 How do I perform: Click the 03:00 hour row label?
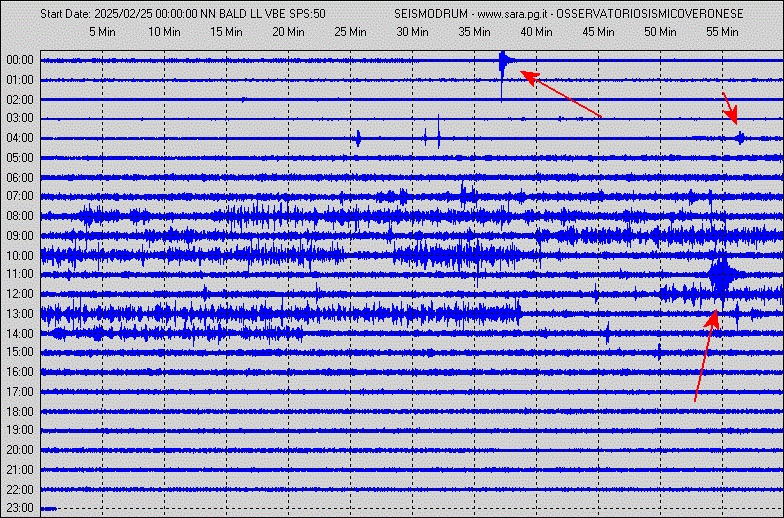pyautogui.click(x=20, y=118)
